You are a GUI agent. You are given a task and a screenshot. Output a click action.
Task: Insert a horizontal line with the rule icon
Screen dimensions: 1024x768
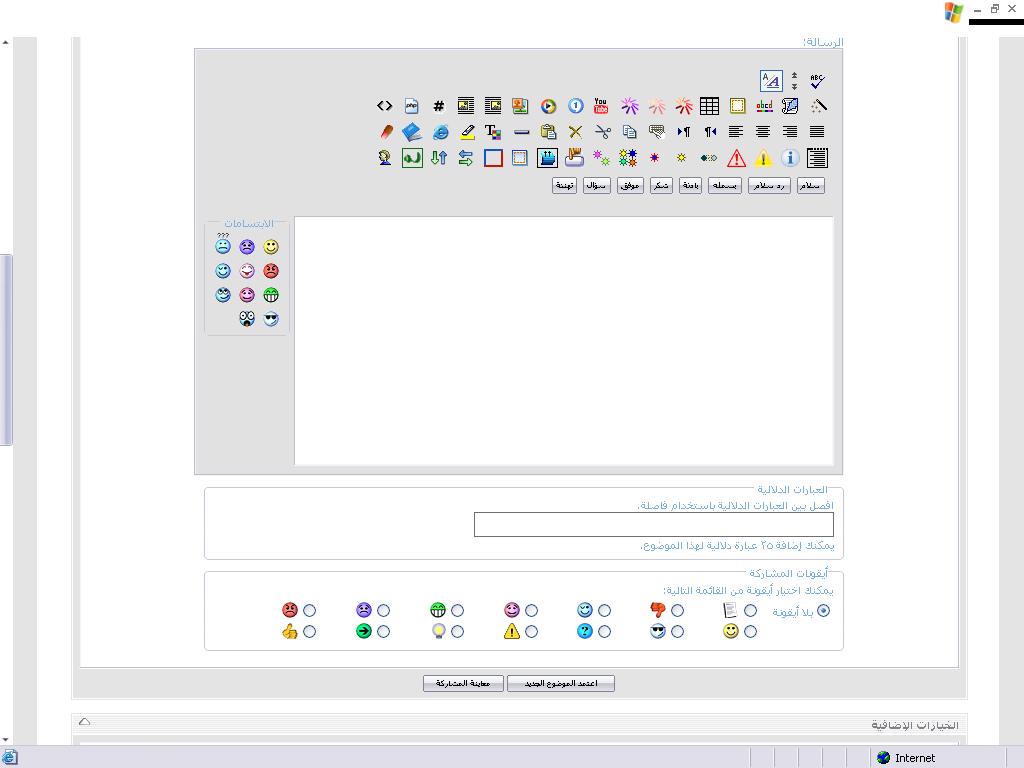pos(521,132)
